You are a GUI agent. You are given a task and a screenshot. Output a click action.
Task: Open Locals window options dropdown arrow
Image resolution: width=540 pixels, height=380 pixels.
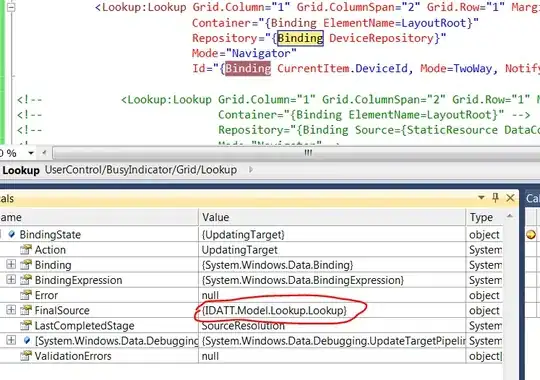coord(481,198)
